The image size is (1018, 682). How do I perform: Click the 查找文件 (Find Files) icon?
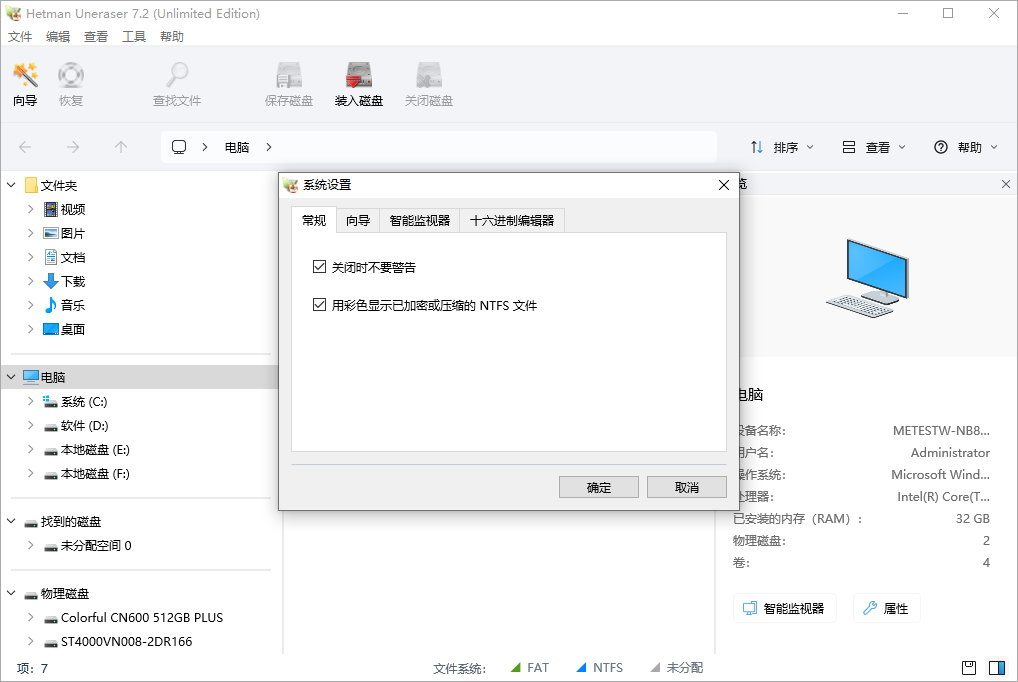pos(176,83)
